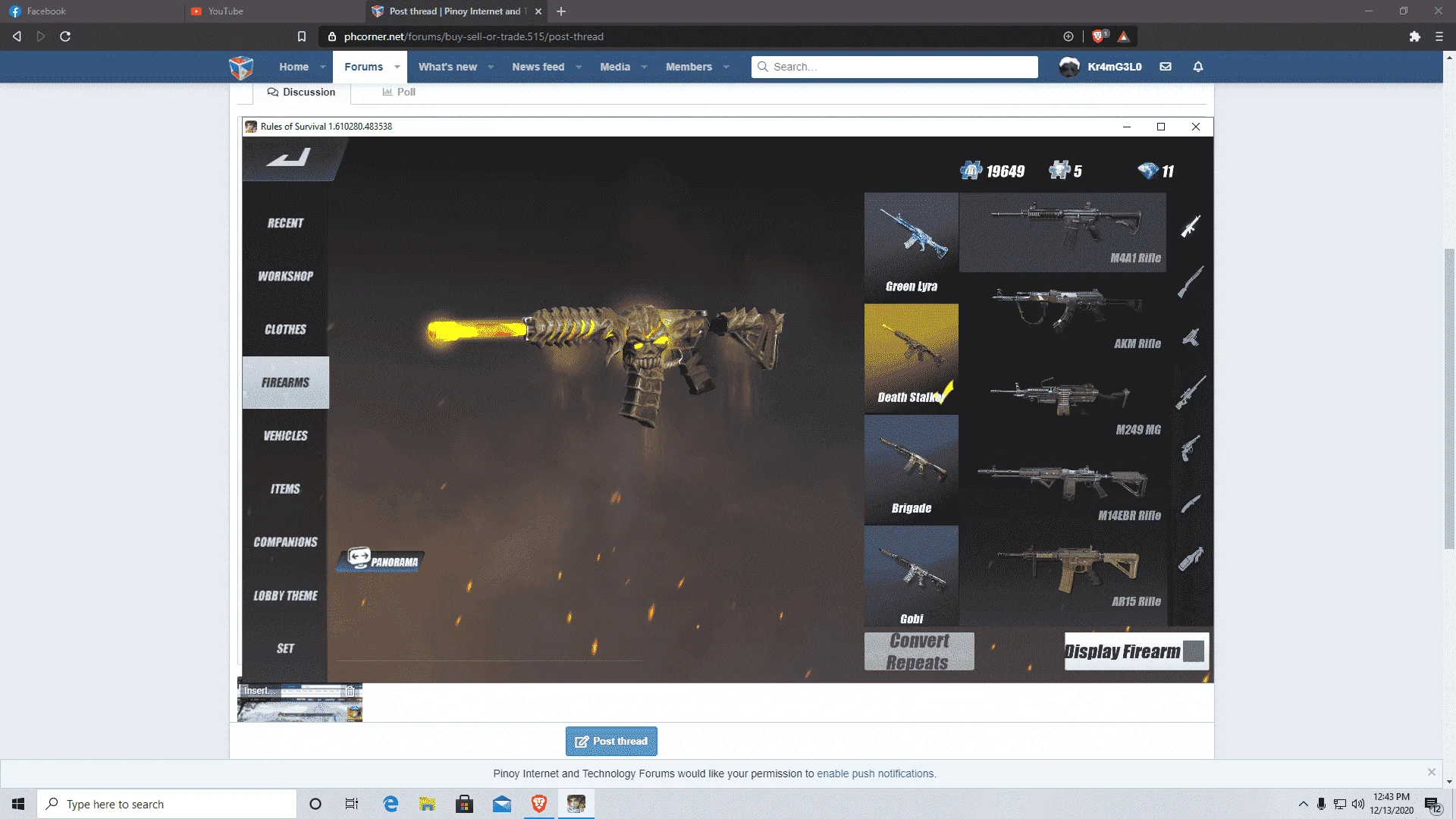The width and height of the screenshot is (1456, 819).
Task: Click the Post thread button
Action: pyautogui.click(x=611, y=742)
